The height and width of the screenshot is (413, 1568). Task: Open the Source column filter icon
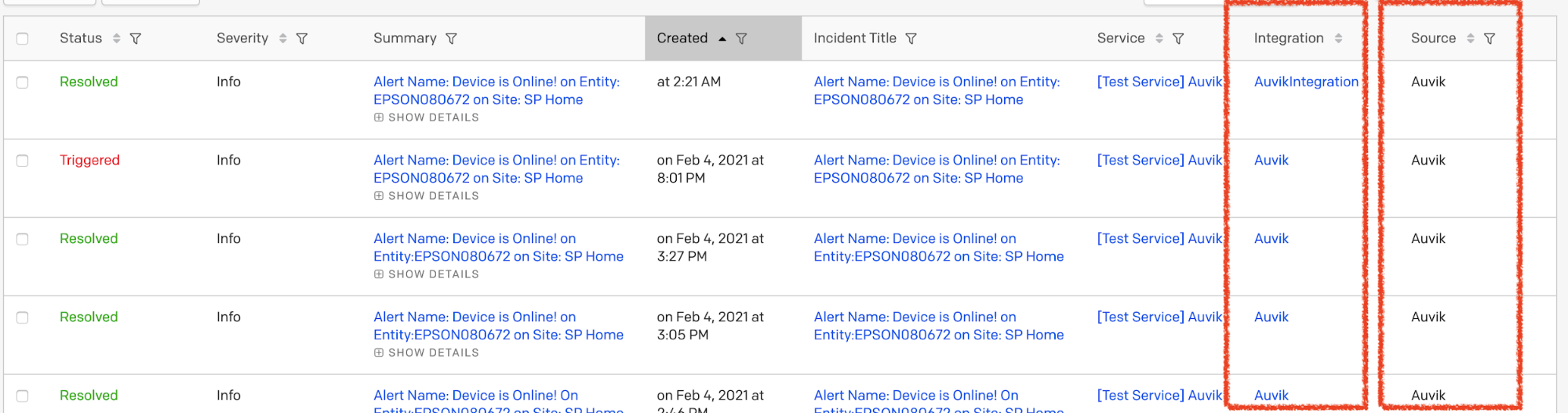coord(1490,38)
